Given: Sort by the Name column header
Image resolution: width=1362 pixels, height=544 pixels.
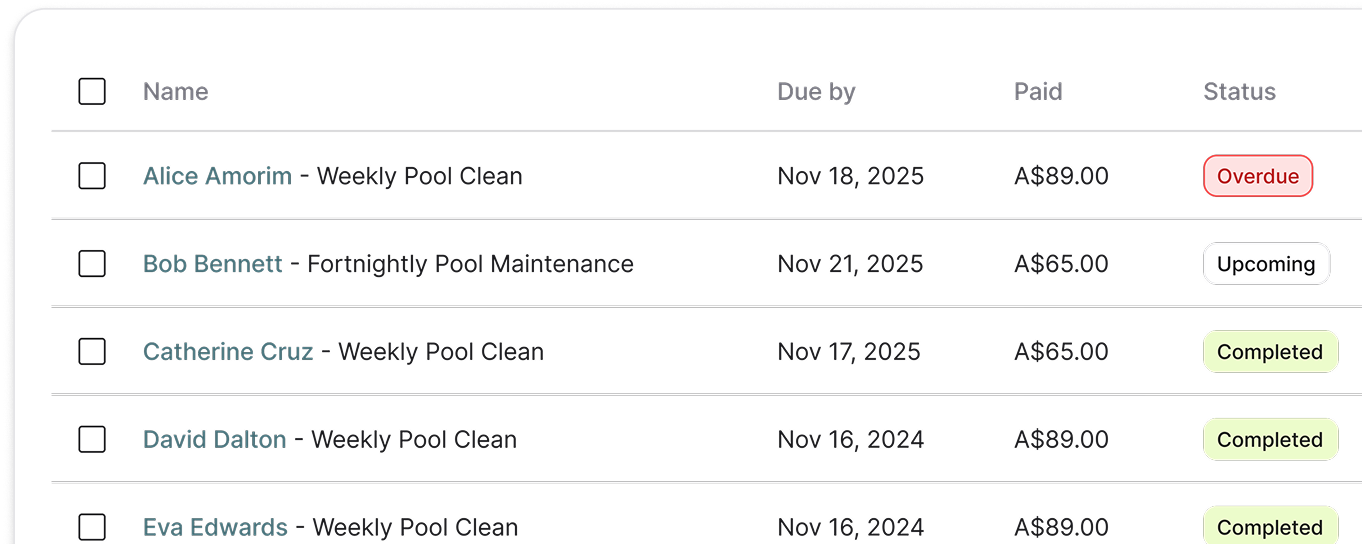Looking at the screenshot, I should (x=175, y=92).
